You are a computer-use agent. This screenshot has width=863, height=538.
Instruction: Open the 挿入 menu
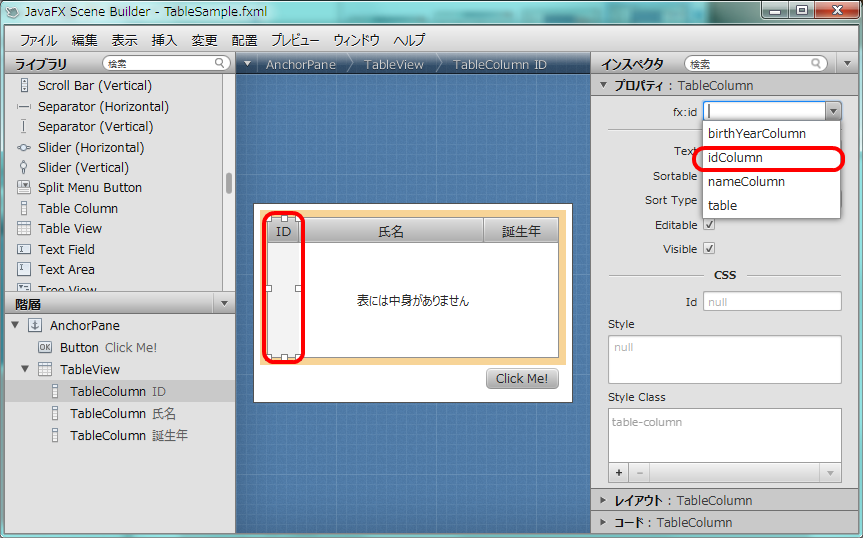(165, 40)
